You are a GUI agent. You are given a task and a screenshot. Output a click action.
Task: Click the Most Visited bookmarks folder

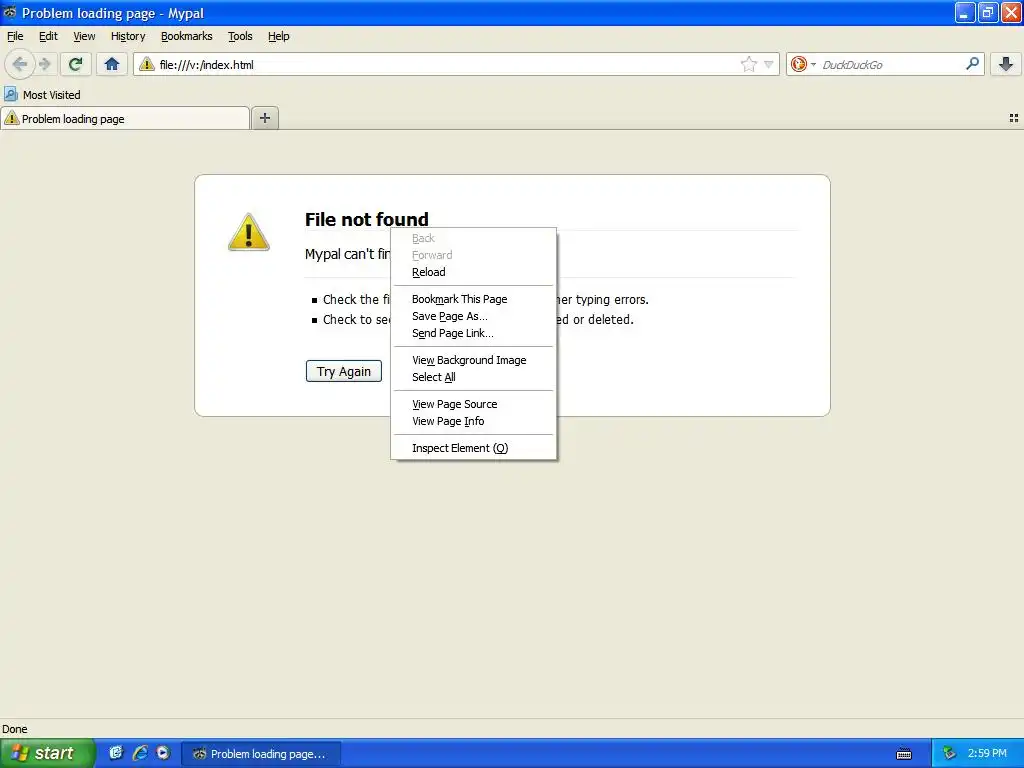pos(42,95)
